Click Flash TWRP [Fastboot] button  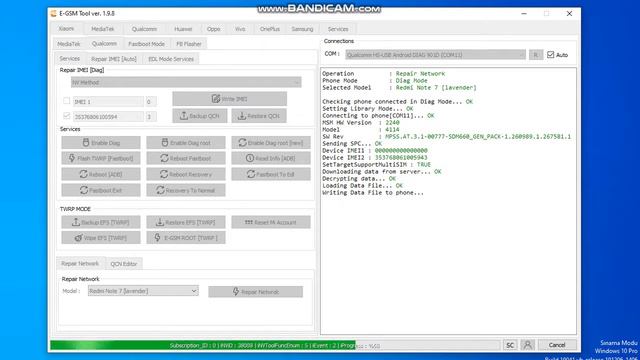point(101,158)
